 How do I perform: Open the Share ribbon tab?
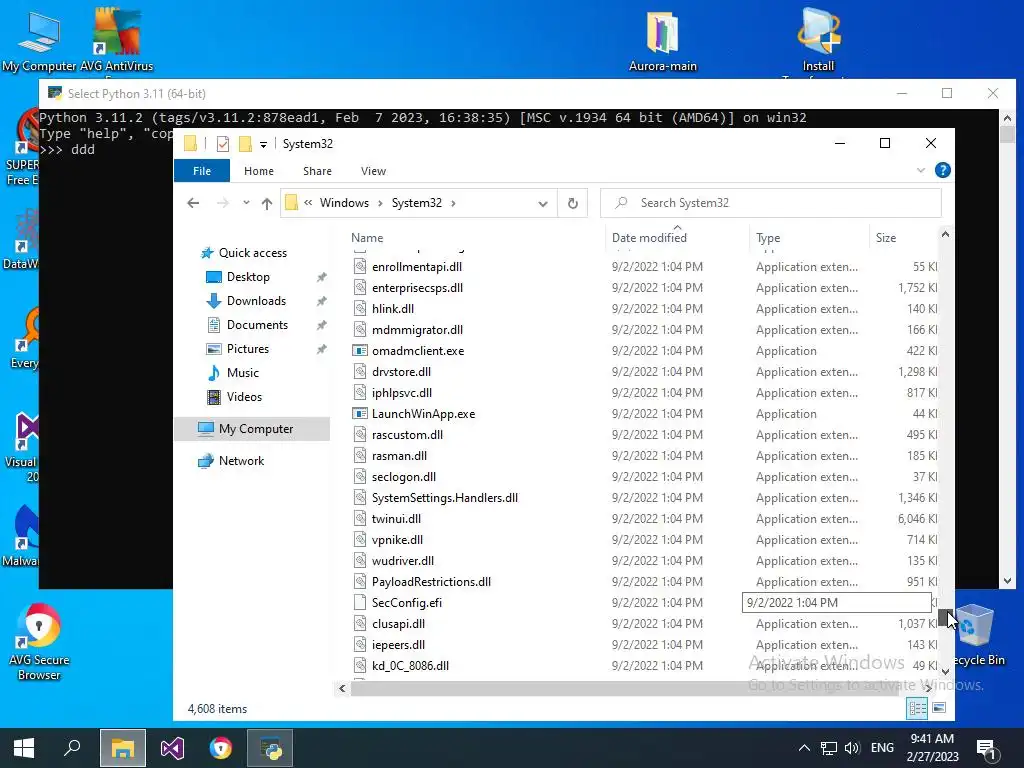(317, 171)
